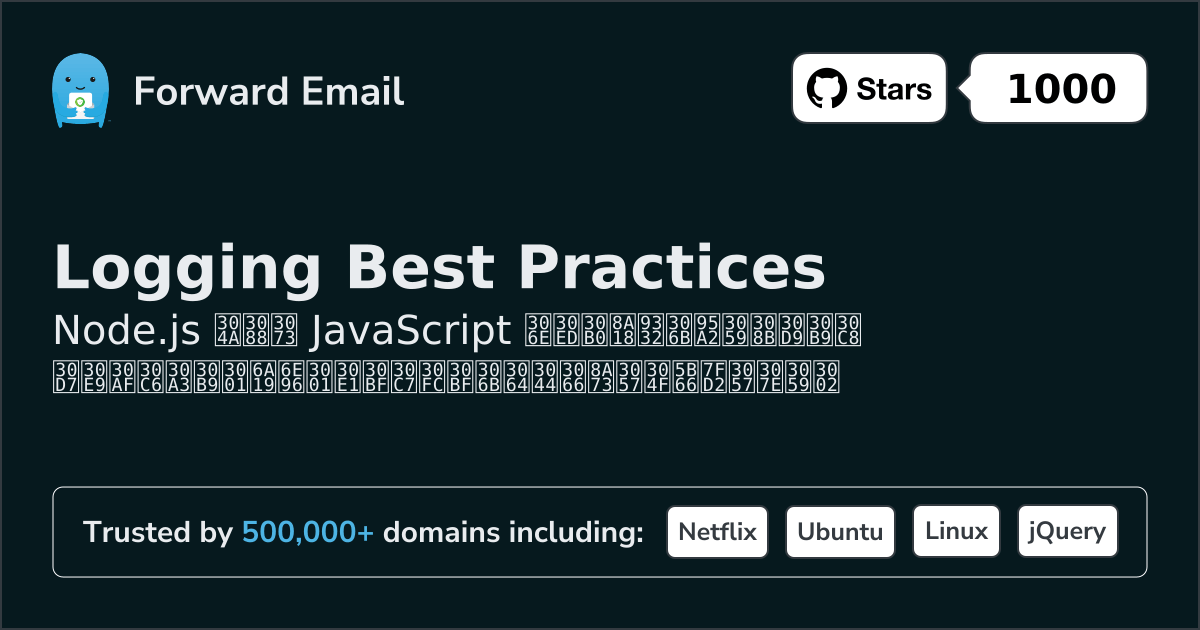The height and width of the screenshot is (630, 1200).
Task: Pick the Linux badge
Action: coord(956,532)
